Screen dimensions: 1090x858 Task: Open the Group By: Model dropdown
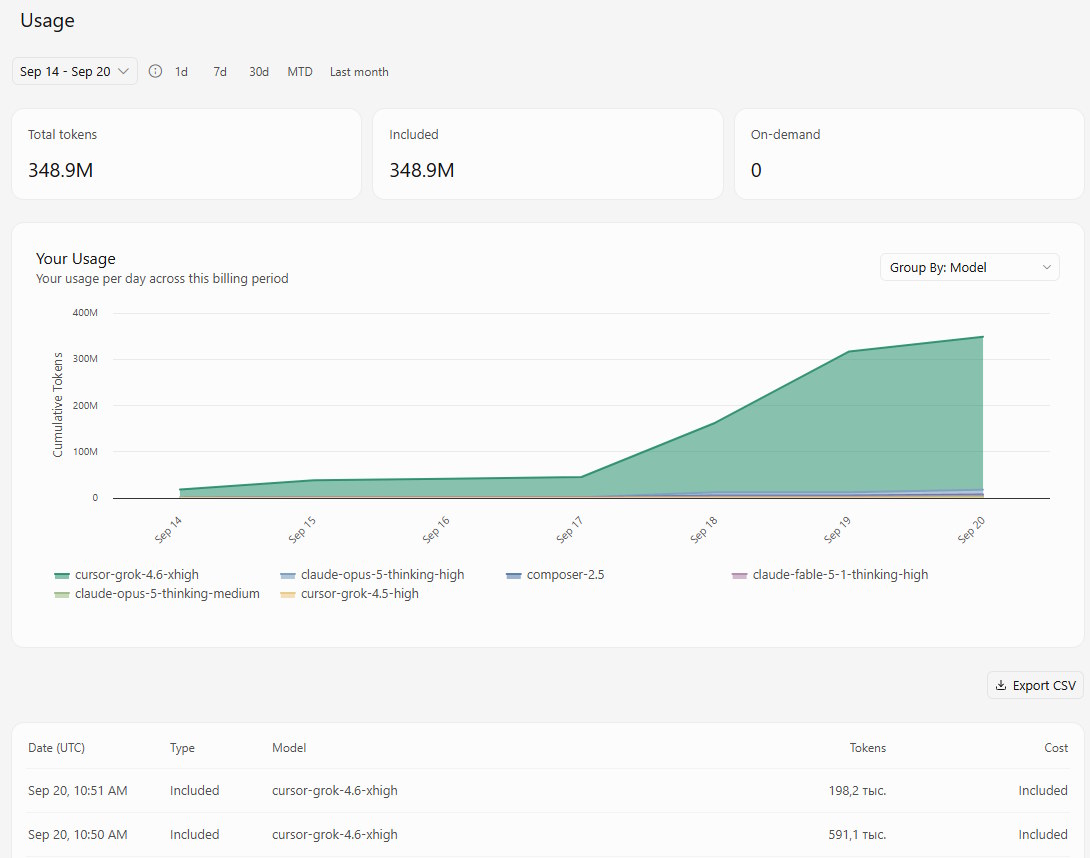point(969,268)
